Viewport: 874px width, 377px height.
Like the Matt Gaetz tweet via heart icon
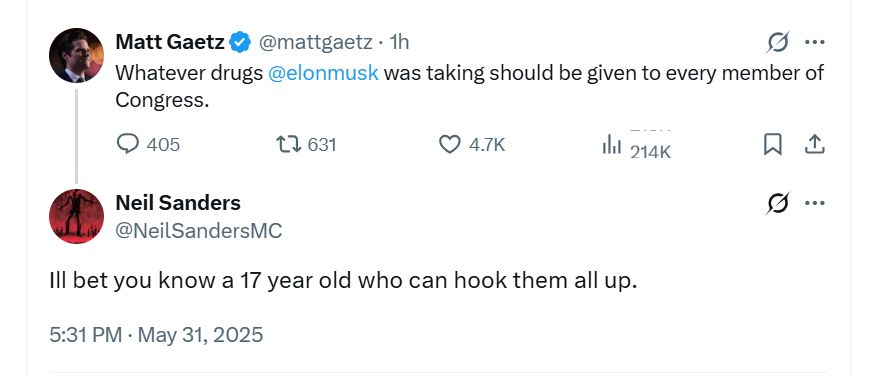pyautogui.click(x=449, y=145)
